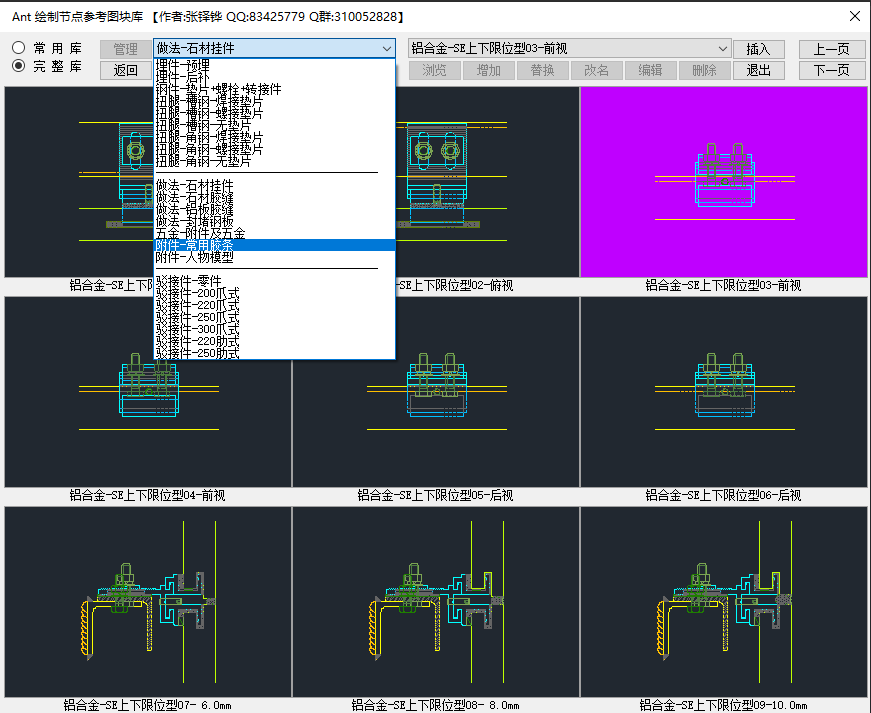The width and height of the screenshot is (871, 713).
Task: Select the 上下限位型07- 6.0mm block thumbnail
Action: pos(148,602)
